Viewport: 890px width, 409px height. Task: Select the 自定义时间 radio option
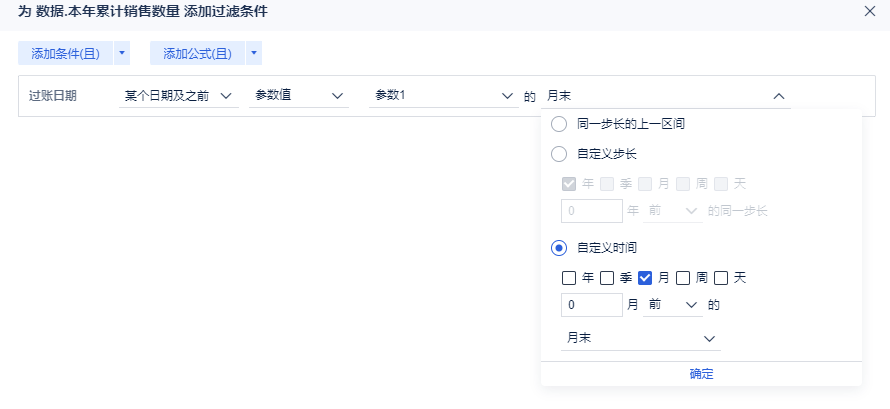(x=559, y=248)
